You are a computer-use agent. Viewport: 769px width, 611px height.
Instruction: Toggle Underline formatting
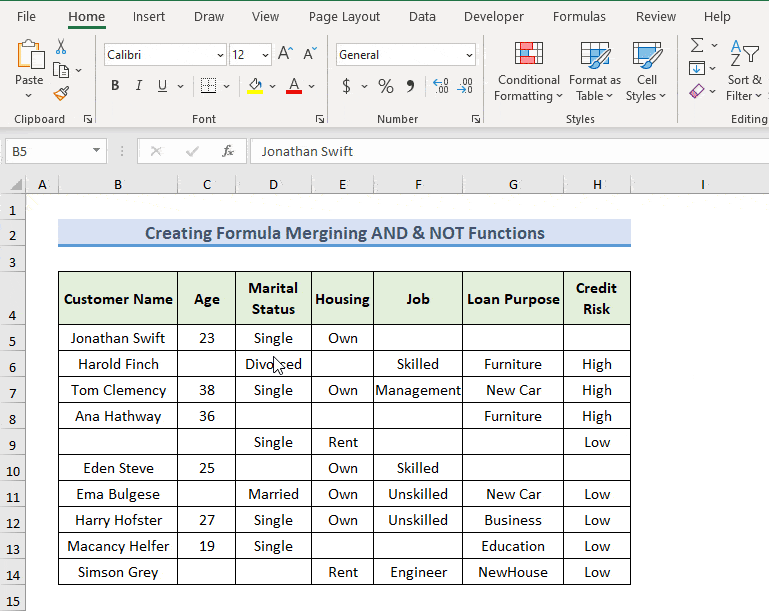point(162,86)
